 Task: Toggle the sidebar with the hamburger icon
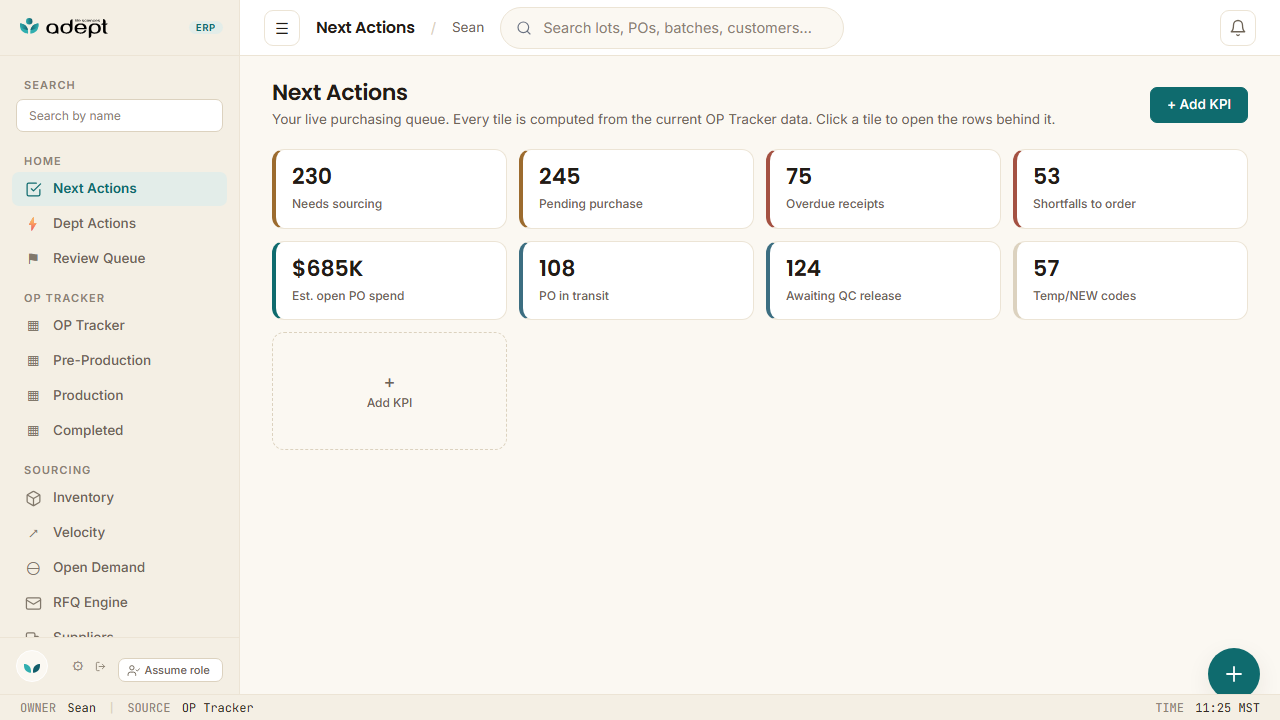(x=282, y=28)
